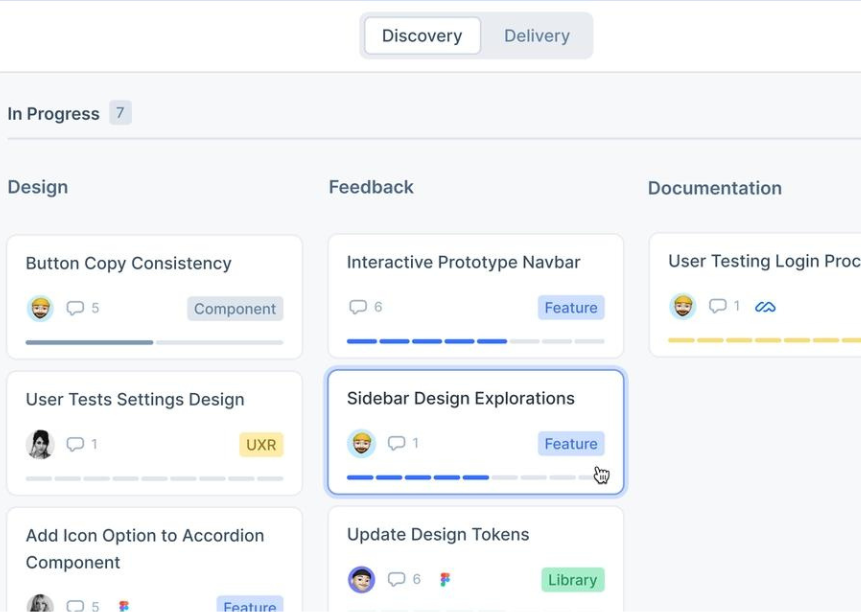Viewport: 861px width, 612px height.
Task: Click the UXR tag label
Action: point(261,445)
